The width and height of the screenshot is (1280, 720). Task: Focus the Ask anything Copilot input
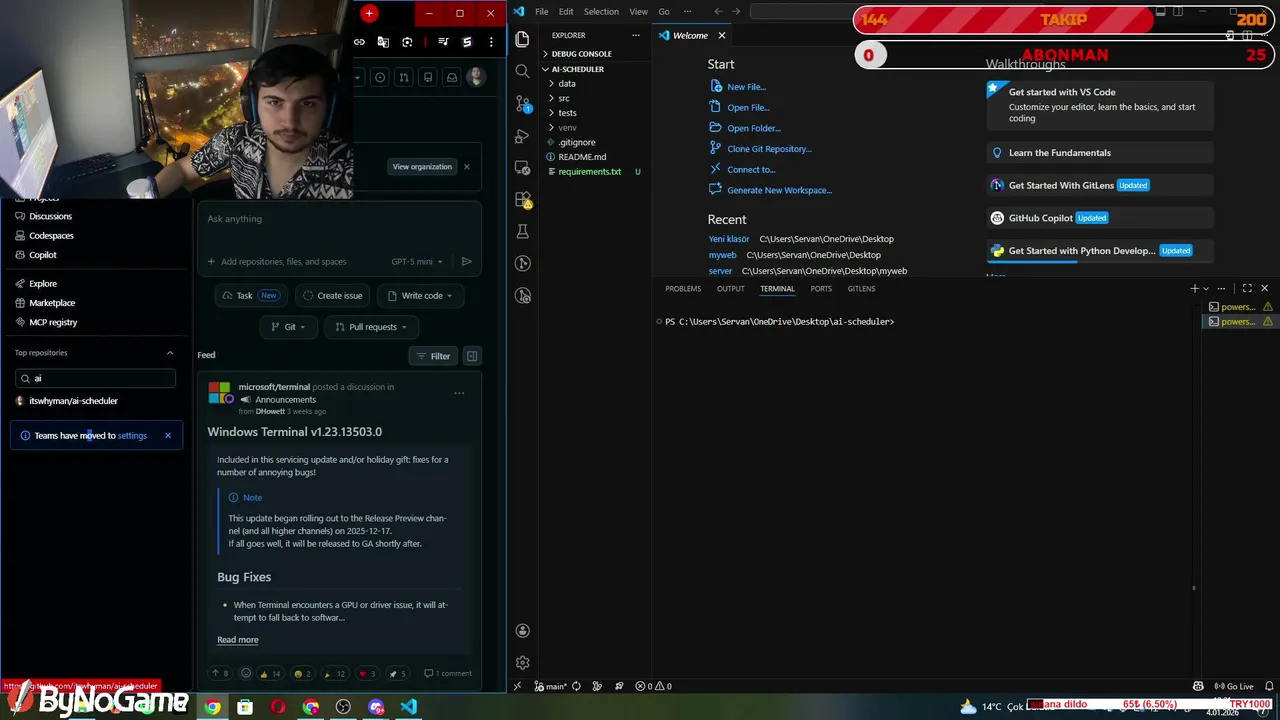340,219
